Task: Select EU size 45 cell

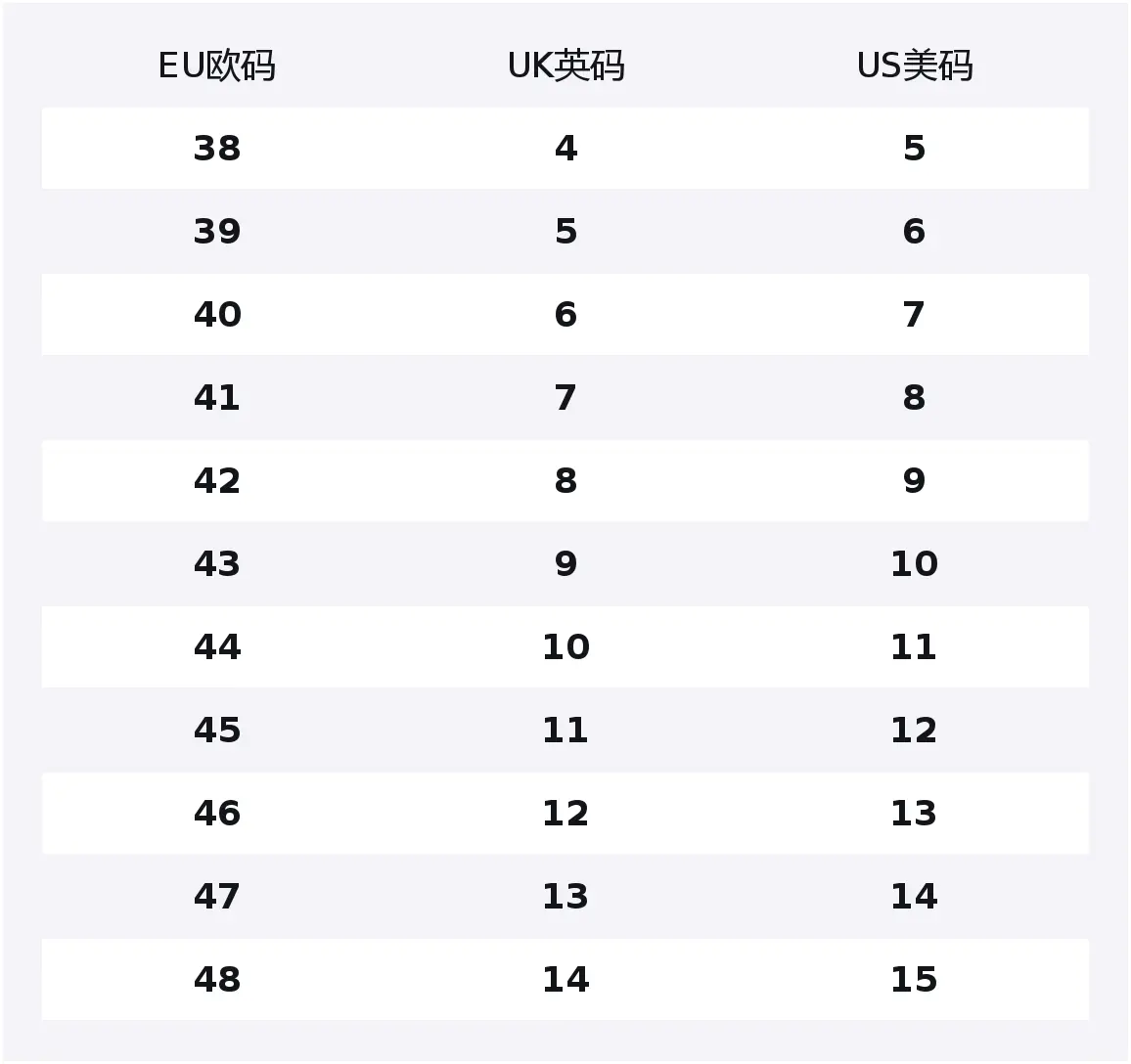Action: click(x=216, y=731)
